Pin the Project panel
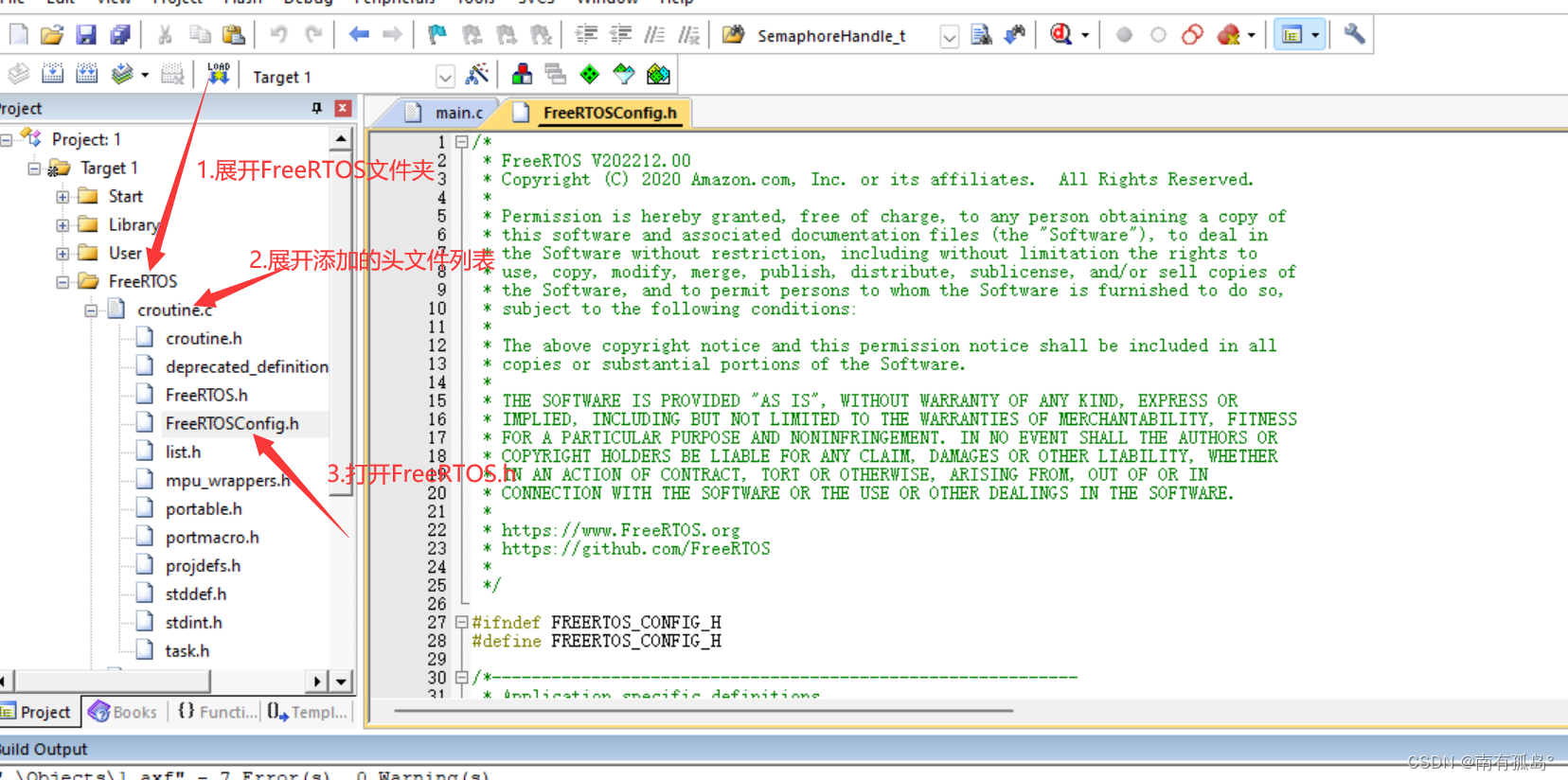1568x780 pixels. coord(317,109)
